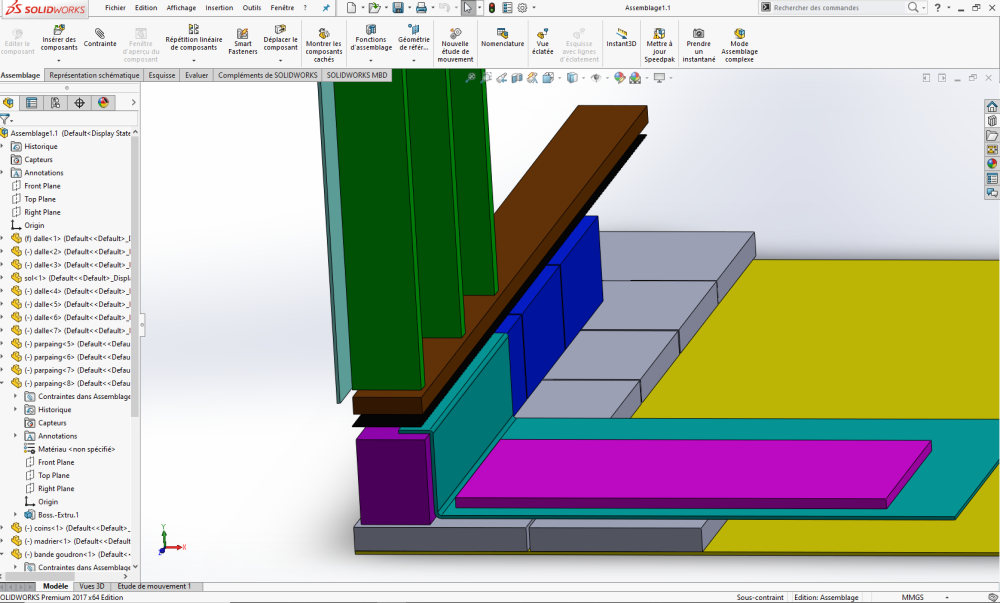Open the Nomenclature tool

click(503, 37)
